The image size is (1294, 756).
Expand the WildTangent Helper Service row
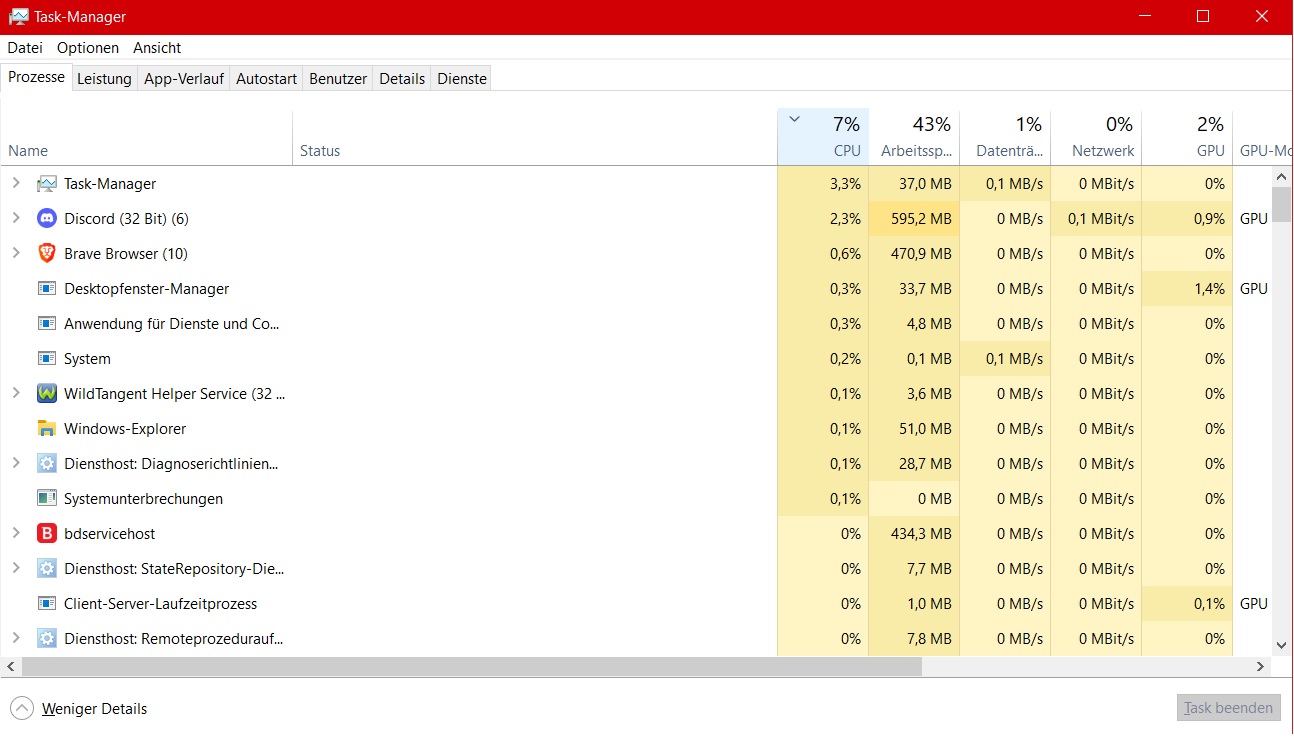tap(16, 394)
